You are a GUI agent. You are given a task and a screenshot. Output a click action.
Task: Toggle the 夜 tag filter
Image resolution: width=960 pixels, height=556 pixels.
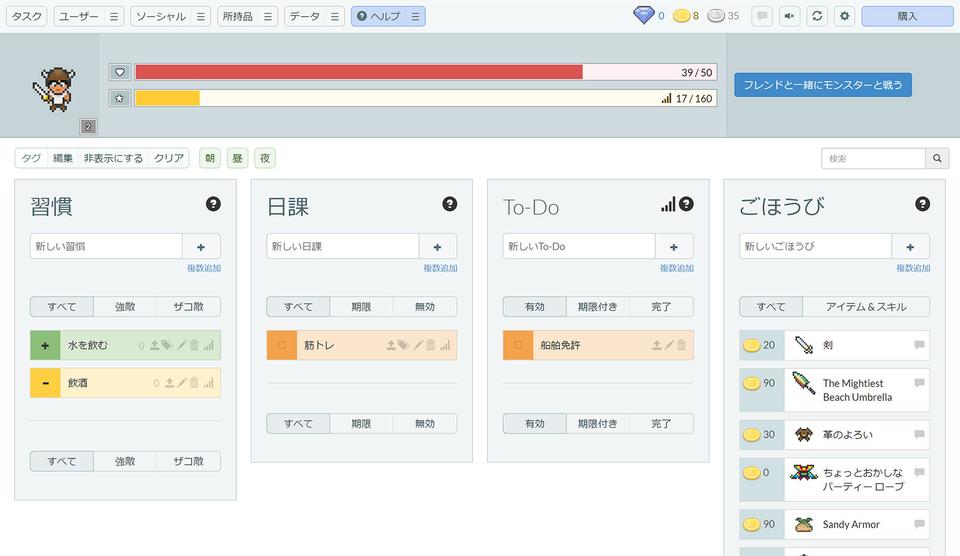point(265,158)
